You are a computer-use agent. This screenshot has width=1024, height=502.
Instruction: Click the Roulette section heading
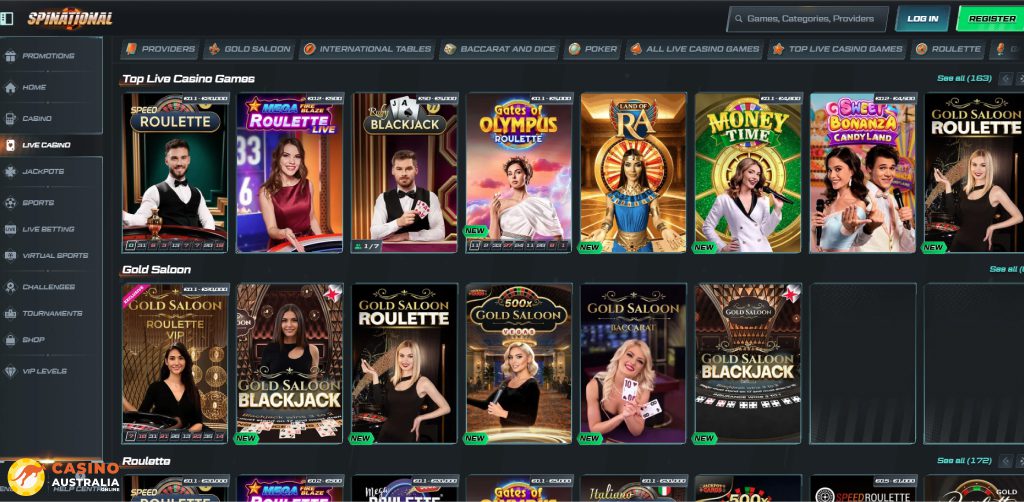pyautogui.click(x=146, y=461)
